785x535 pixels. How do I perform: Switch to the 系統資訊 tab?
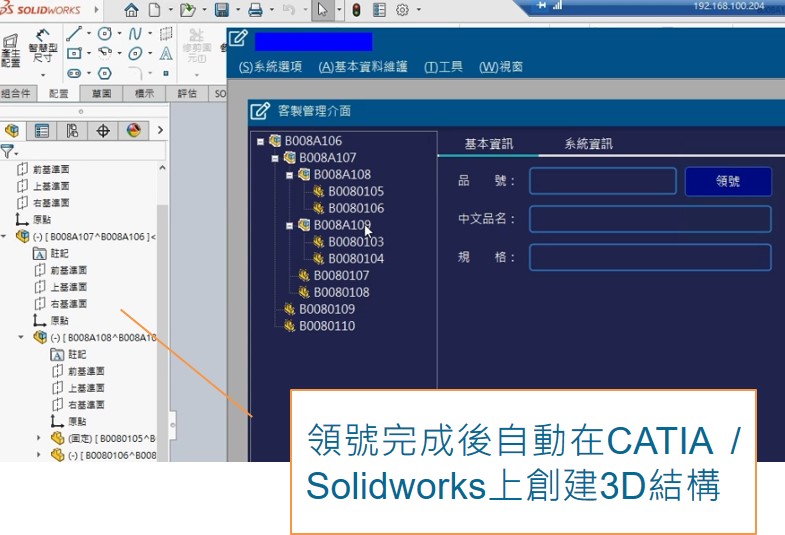click(x=588, y=144)
